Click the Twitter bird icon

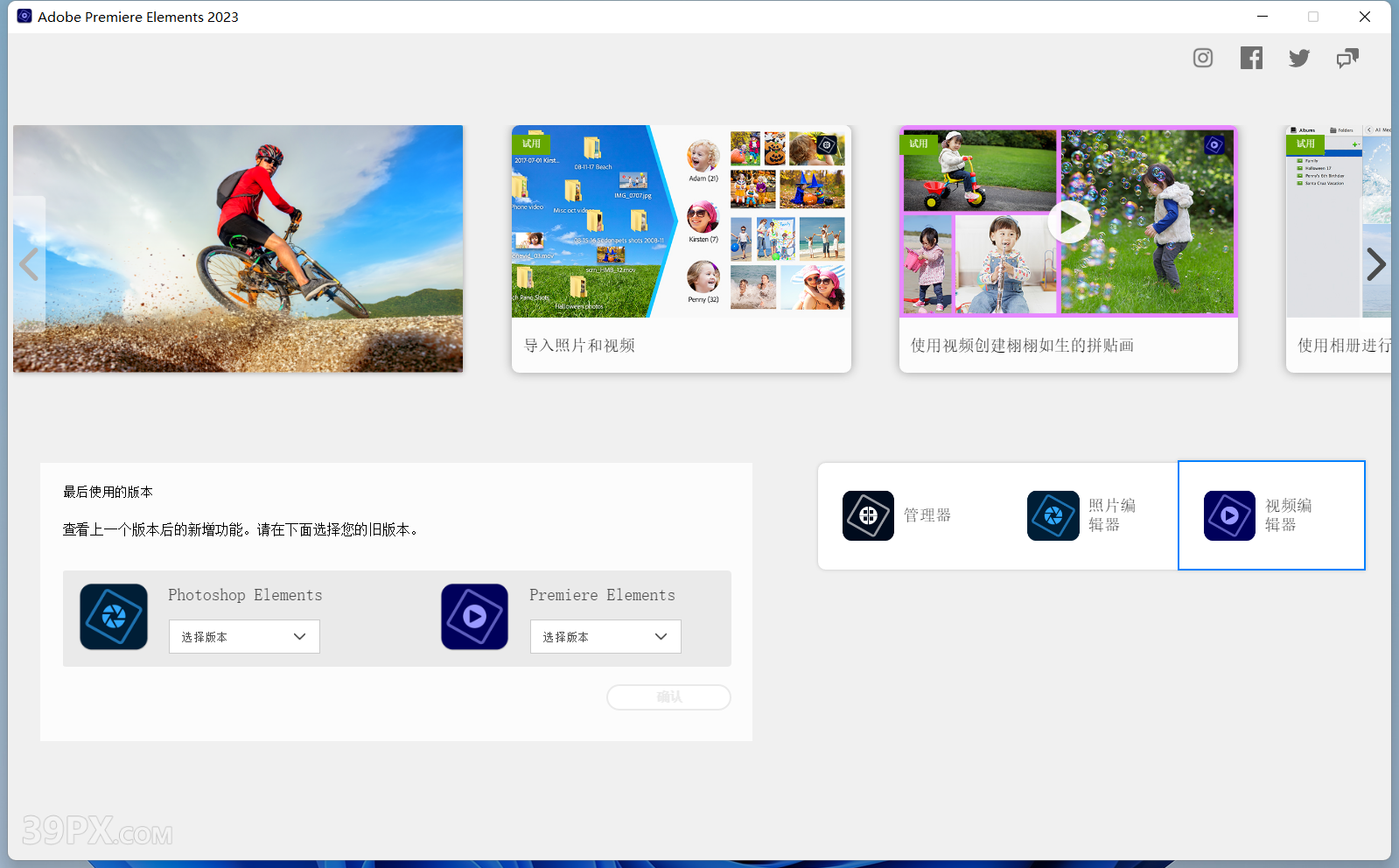click(x=1299, y=58)
